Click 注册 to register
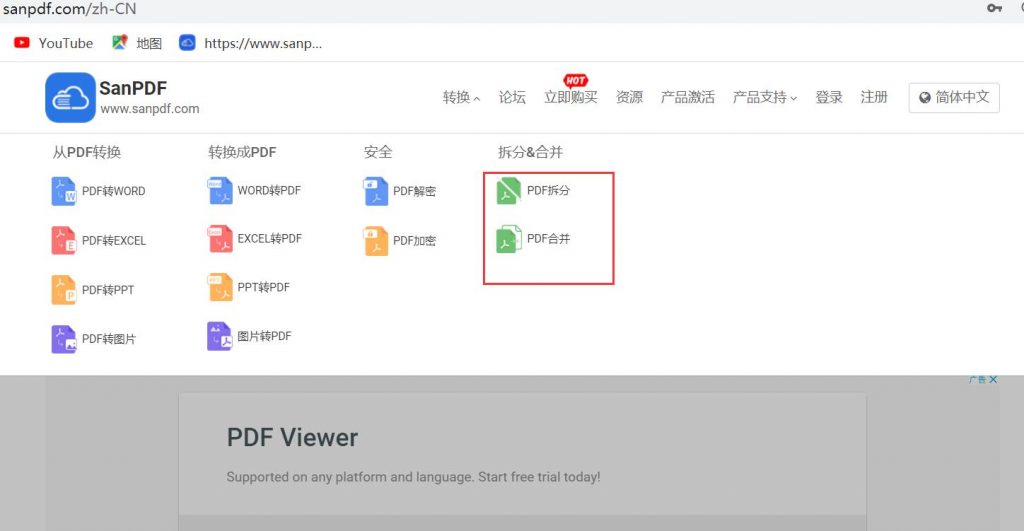This screenshot has height=531, width=1024. point(874,97)
